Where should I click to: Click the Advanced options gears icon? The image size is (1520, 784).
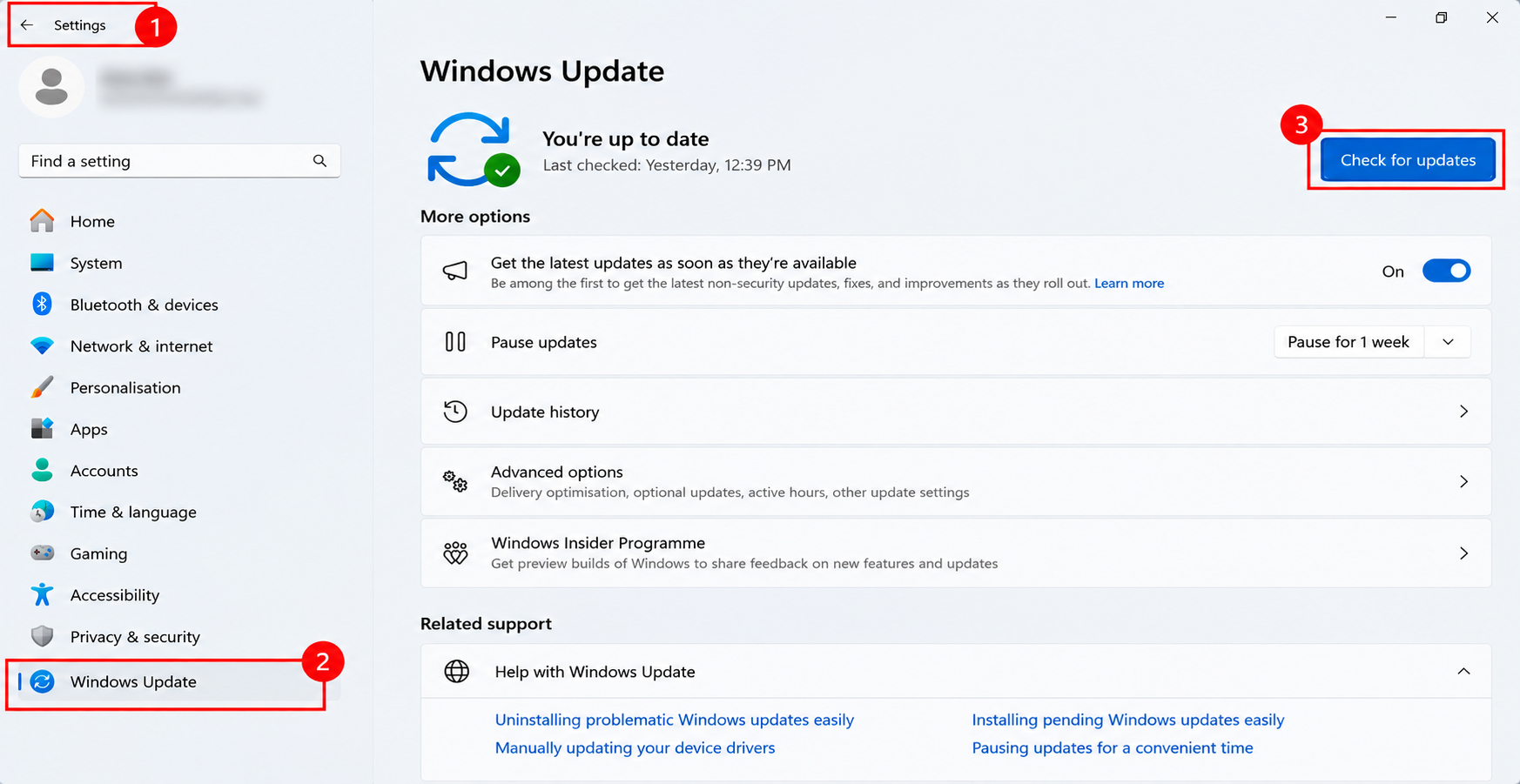point(455,481)
